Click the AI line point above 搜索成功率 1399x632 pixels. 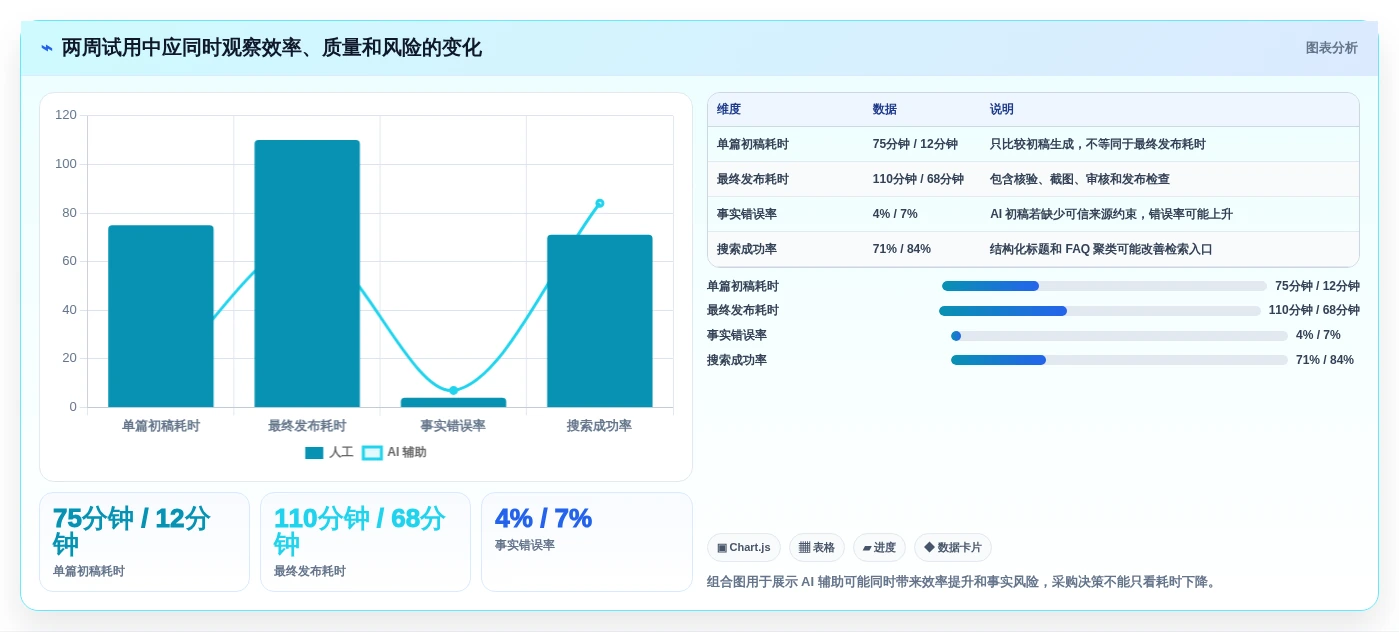tap(600, 203)
